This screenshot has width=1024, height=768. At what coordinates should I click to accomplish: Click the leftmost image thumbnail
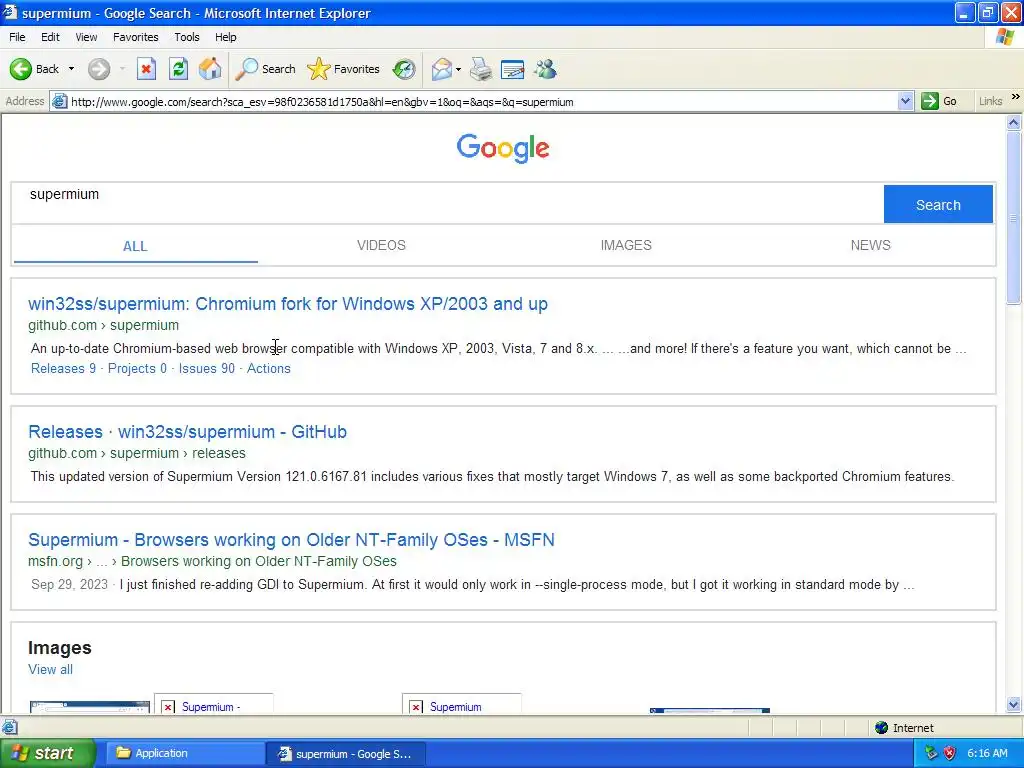(90, 707)
